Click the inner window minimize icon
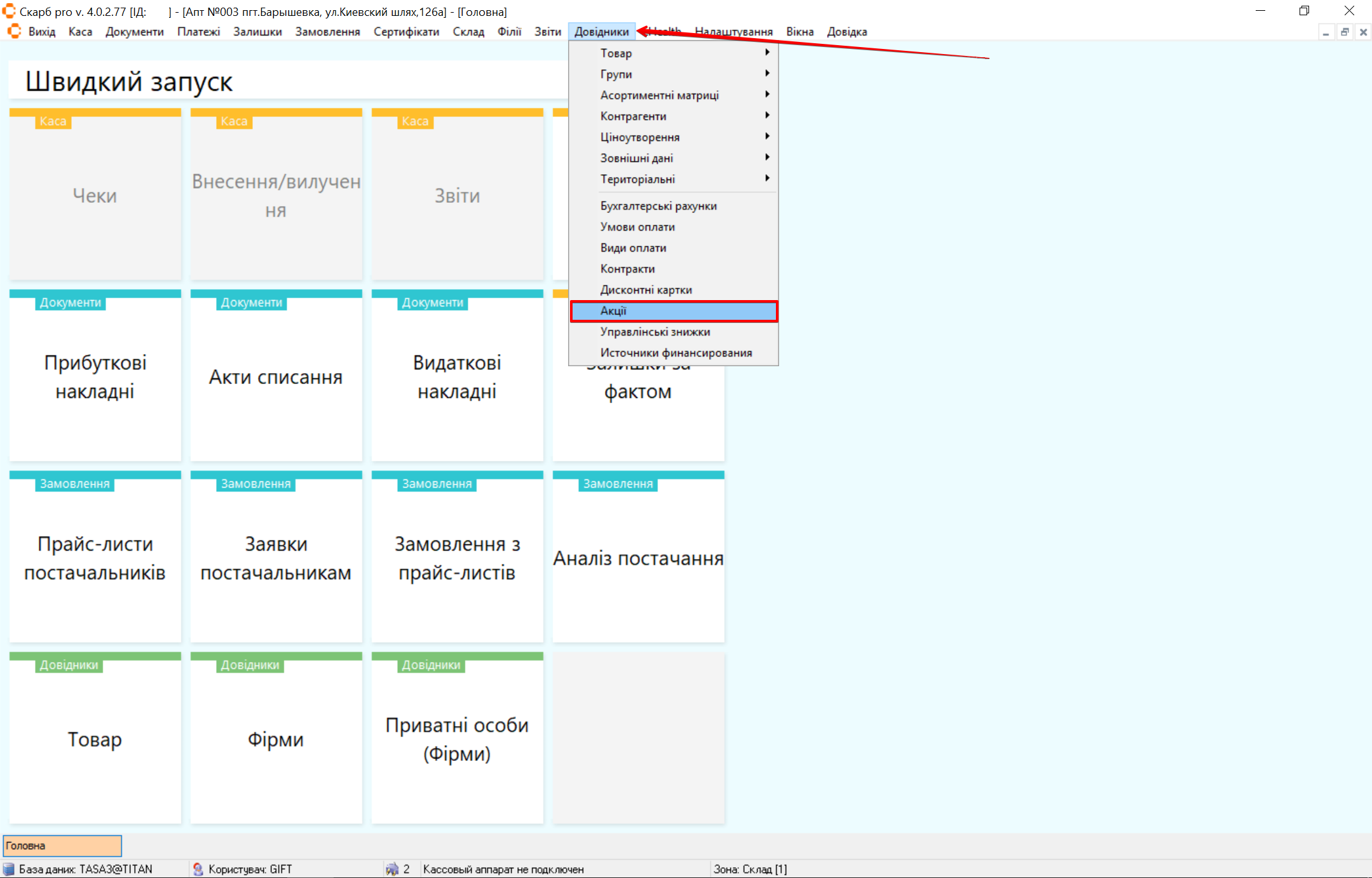 1326,32
